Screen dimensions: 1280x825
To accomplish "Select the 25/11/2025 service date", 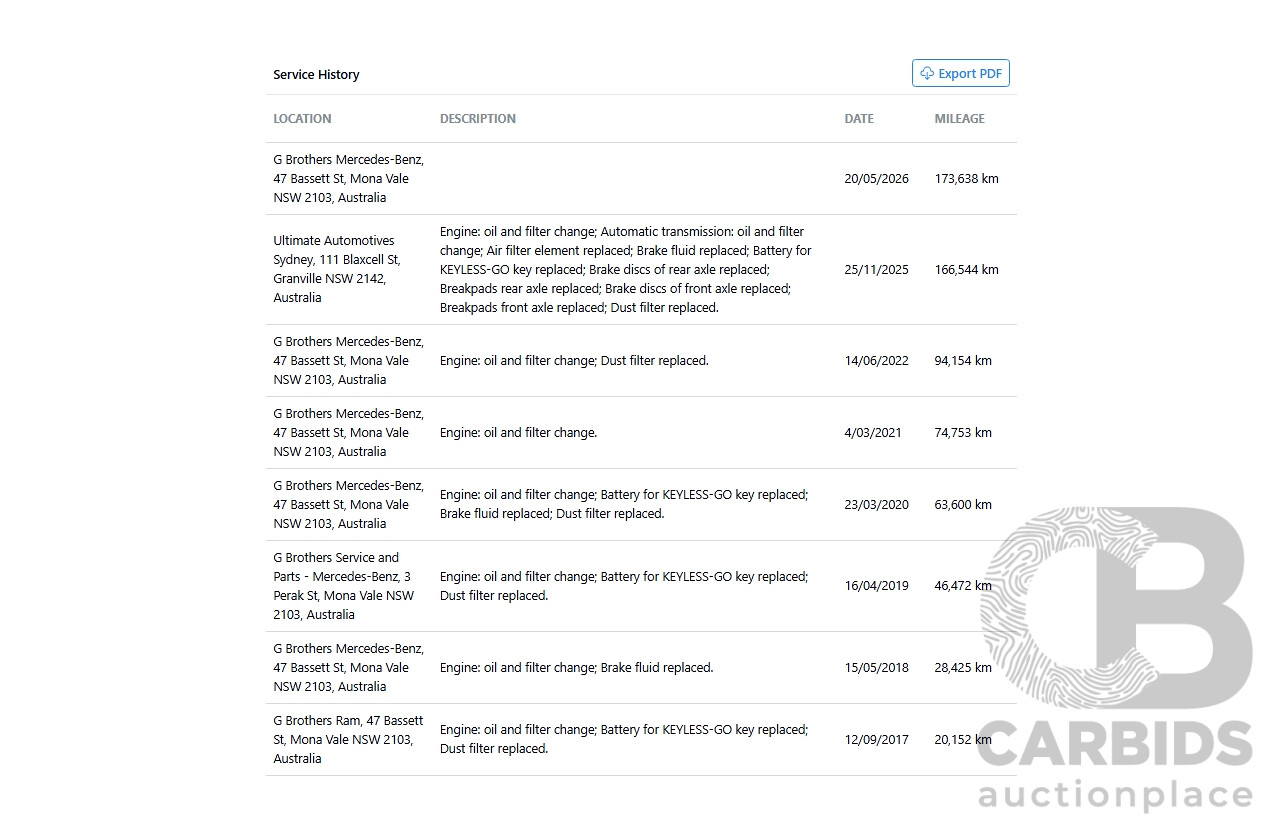I will 876,270.
